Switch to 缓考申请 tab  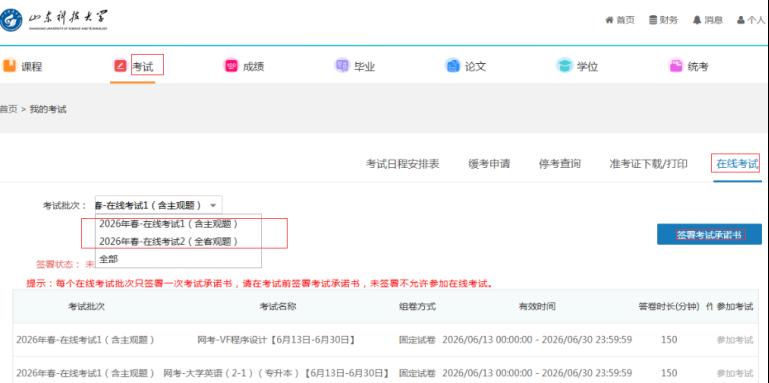point(489,164)
